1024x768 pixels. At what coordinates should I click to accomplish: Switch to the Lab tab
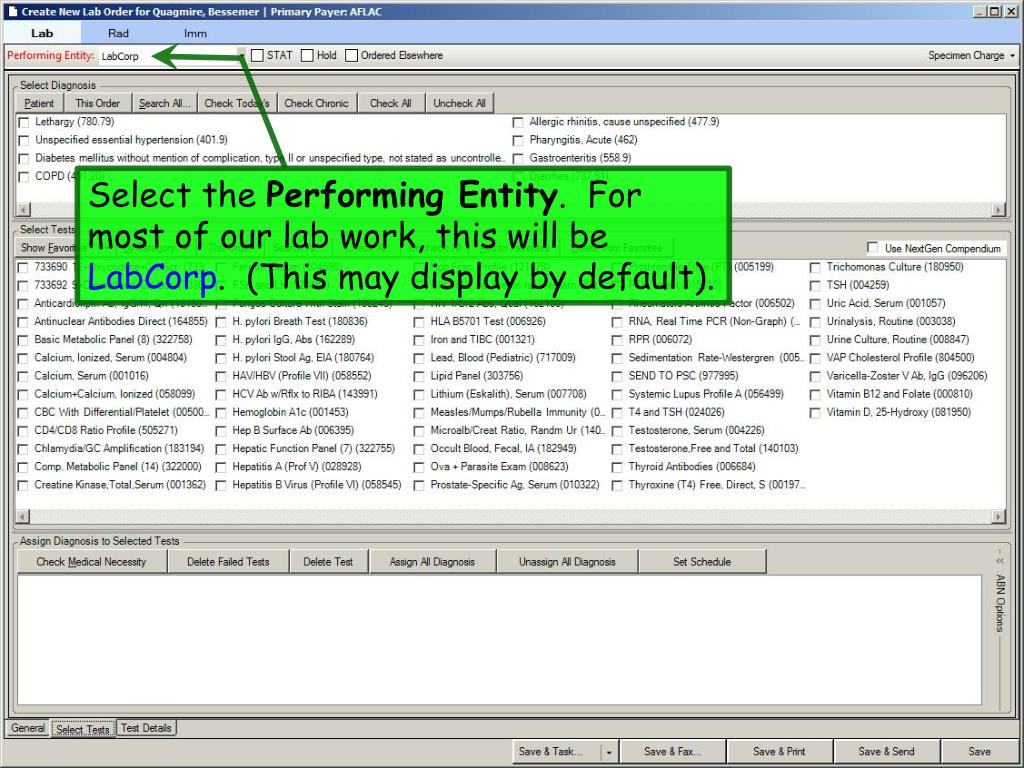click(42, 33)
